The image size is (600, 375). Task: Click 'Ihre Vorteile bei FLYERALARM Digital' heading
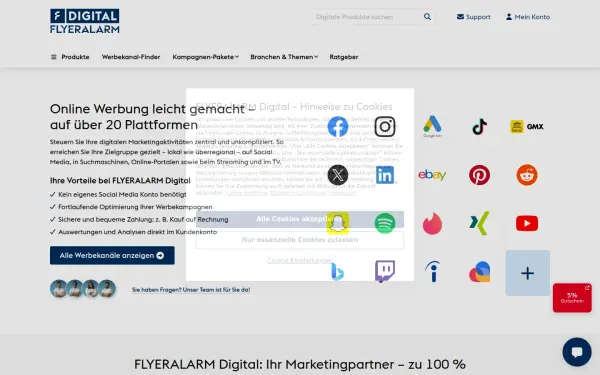pos(120,181)
